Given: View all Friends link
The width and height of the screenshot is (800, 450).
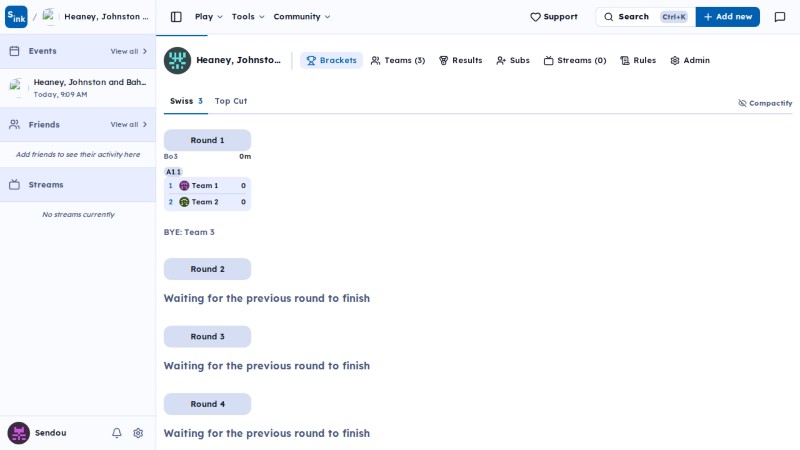Looking at the screenshot, I should click(129, 124).
